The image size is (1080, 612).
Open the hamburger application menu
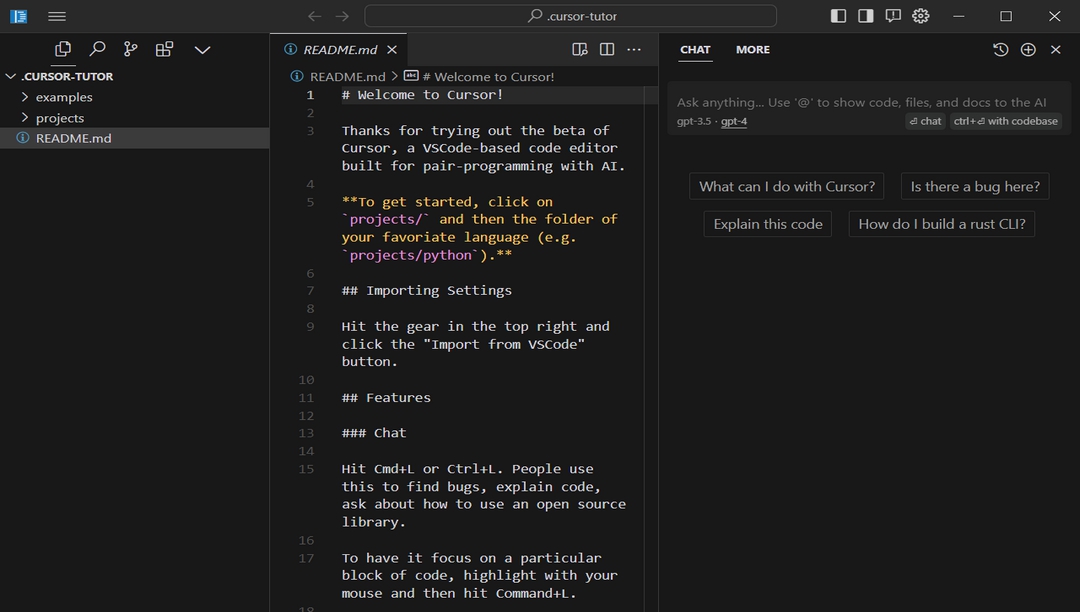pyautogui.click(x=57, y=16)
